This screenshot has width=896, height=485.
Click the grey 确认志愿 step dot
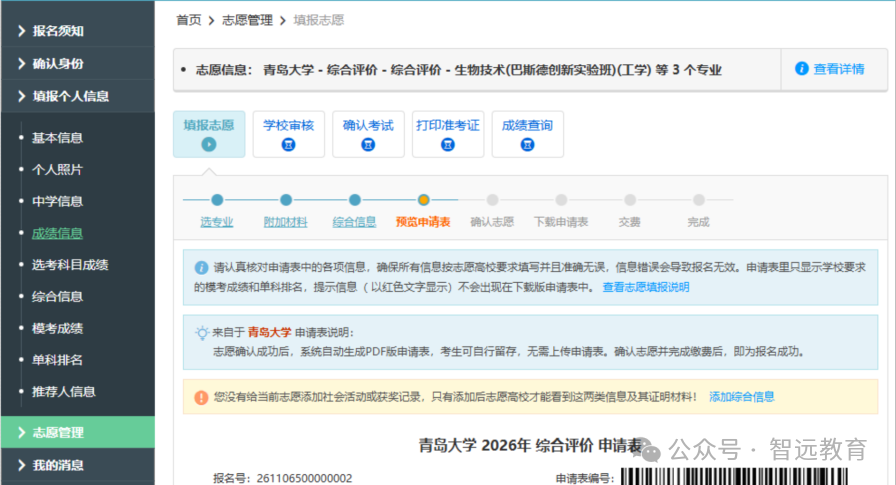coord(492,200)
